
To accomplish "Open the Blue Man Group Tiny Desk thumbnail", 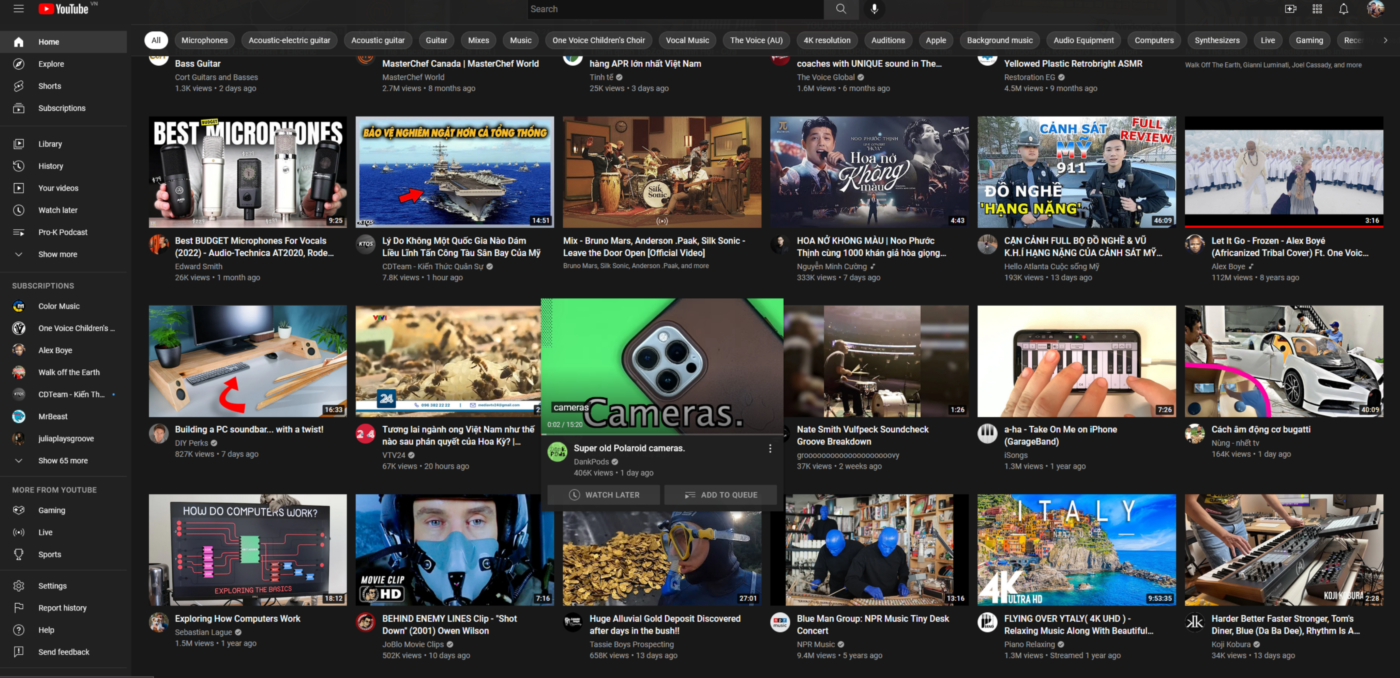I will 869,550.
